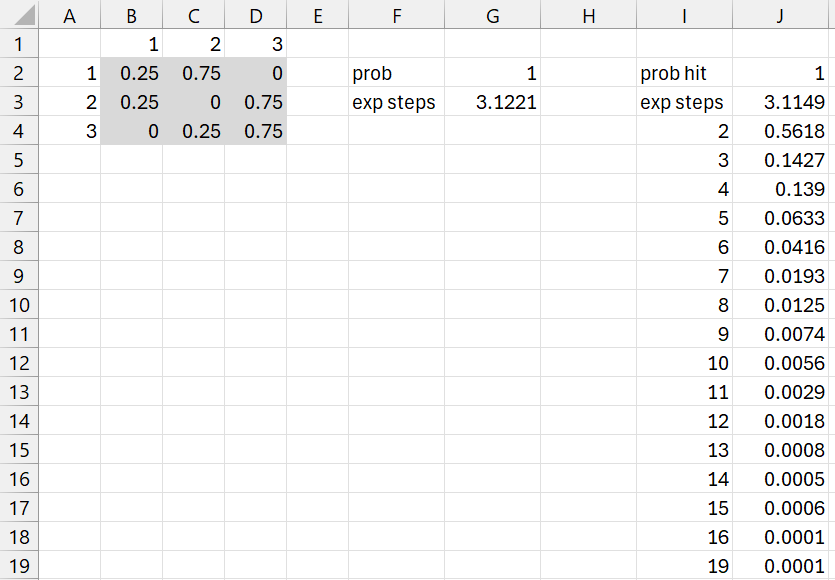Click cell B1 header value 1
This screenshot has width=835, height=580.
tap(132, 43)
